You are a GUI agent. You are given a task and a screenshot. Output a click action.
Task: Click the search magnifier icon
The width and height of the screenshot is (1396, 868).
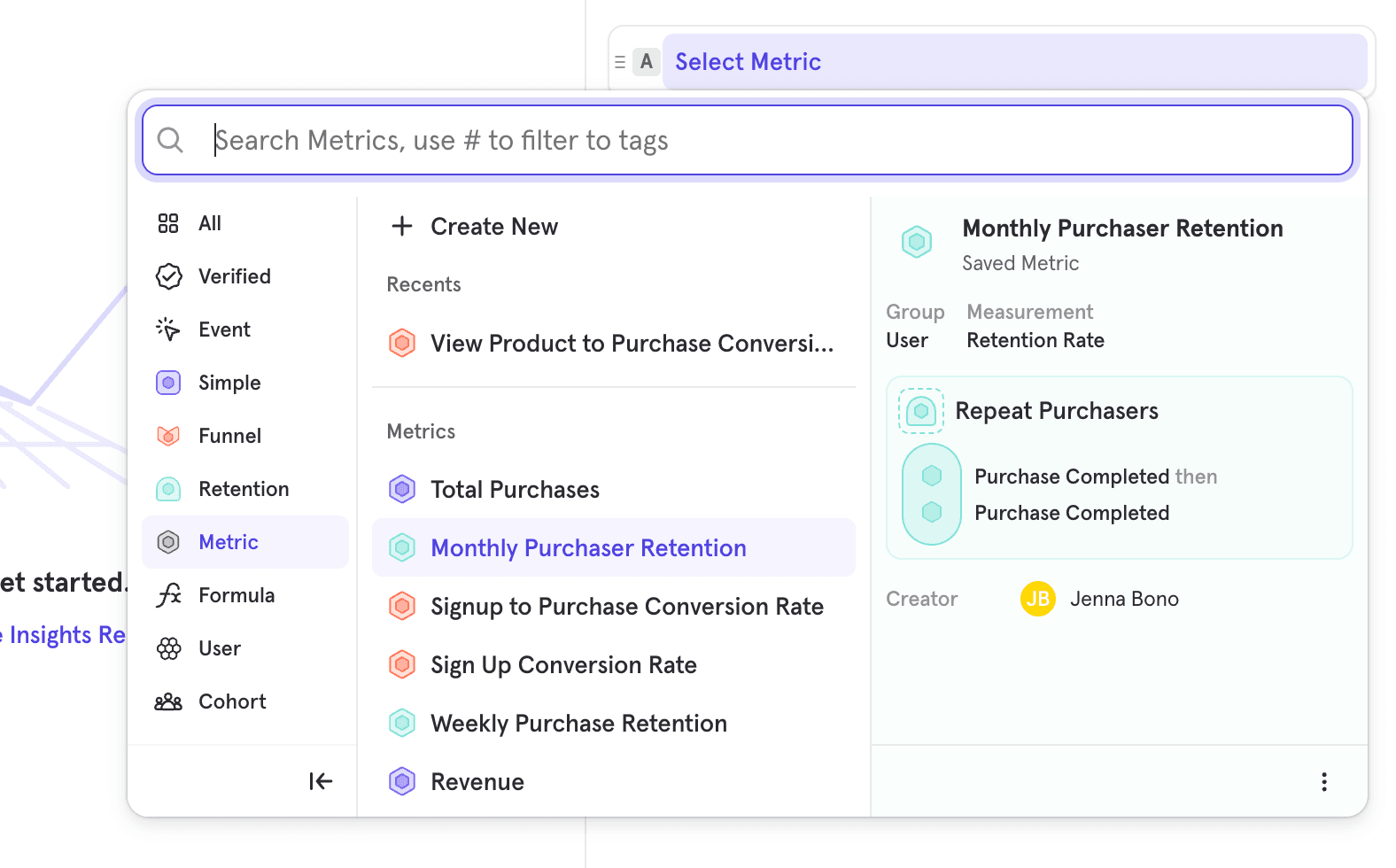click(170, 140)
